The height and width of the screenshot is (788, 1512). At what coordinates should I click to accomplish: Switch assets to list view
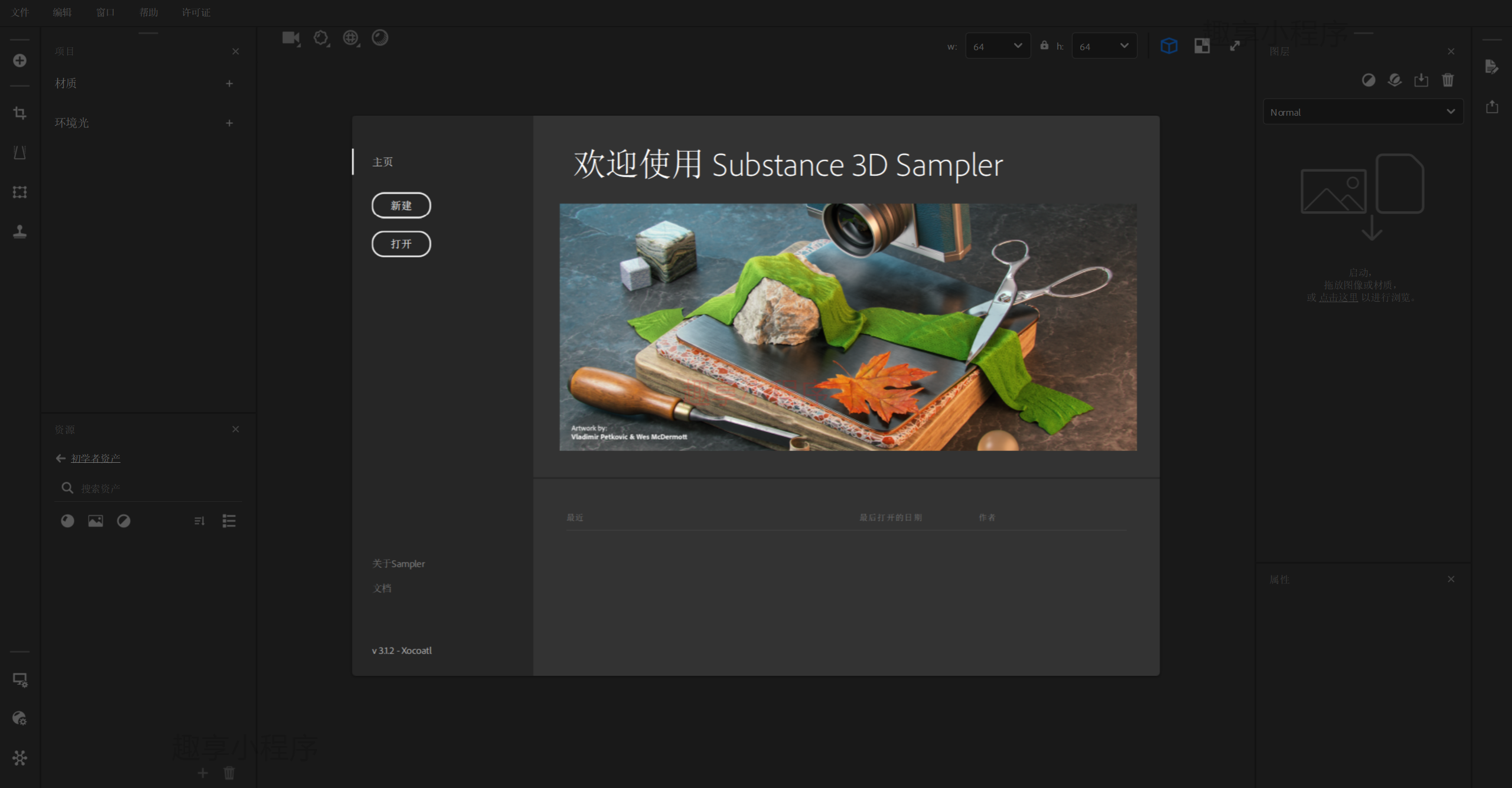point(229,521)
